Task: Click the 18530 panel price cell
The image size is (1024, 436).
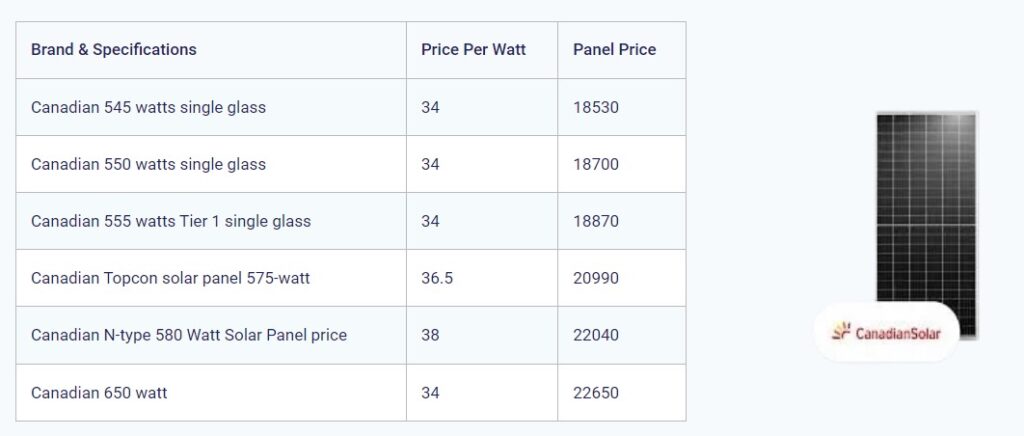Action: click(622, 107)
